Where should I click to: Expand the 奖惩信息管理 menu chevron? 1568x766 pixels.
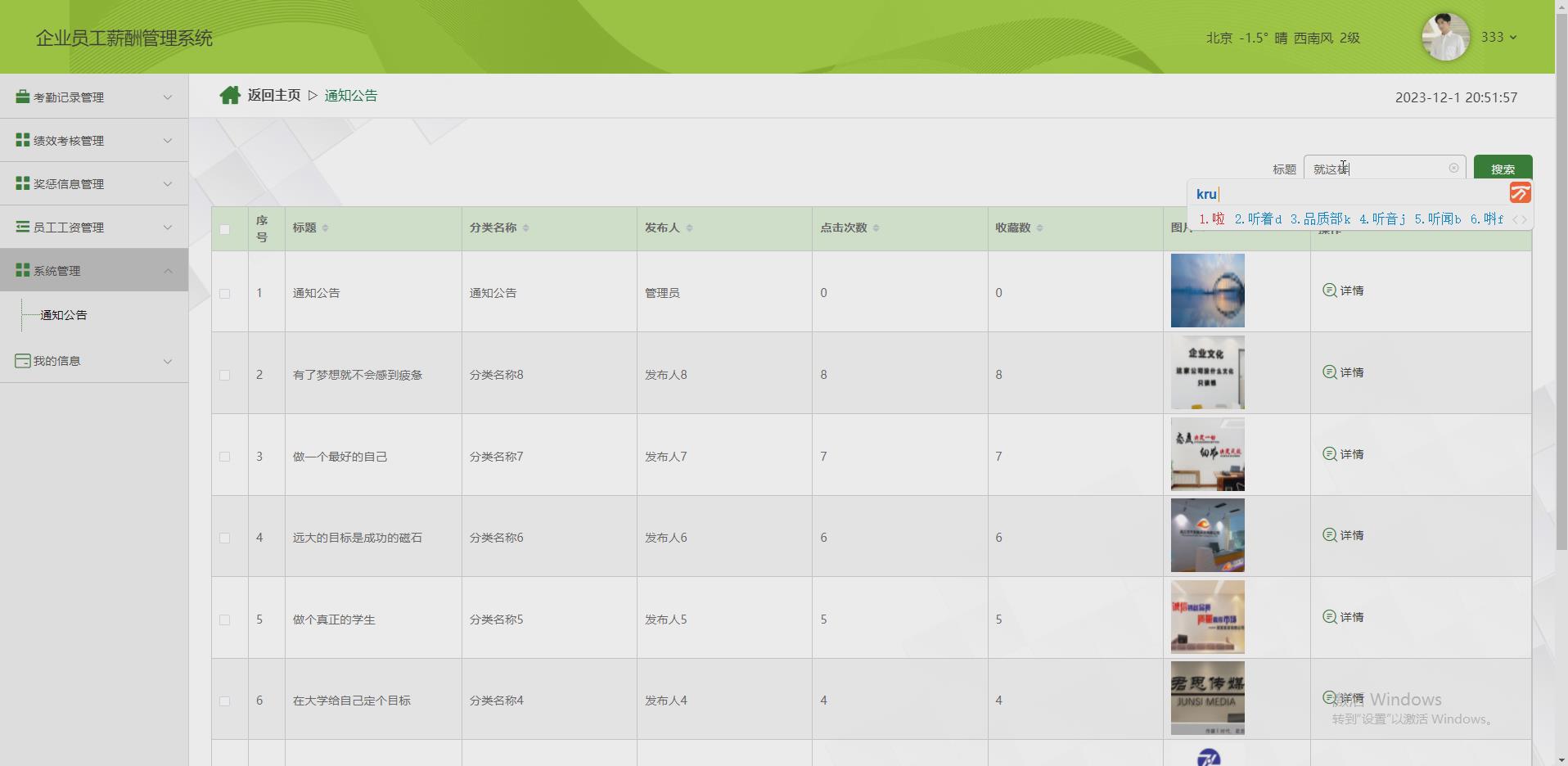168,184
